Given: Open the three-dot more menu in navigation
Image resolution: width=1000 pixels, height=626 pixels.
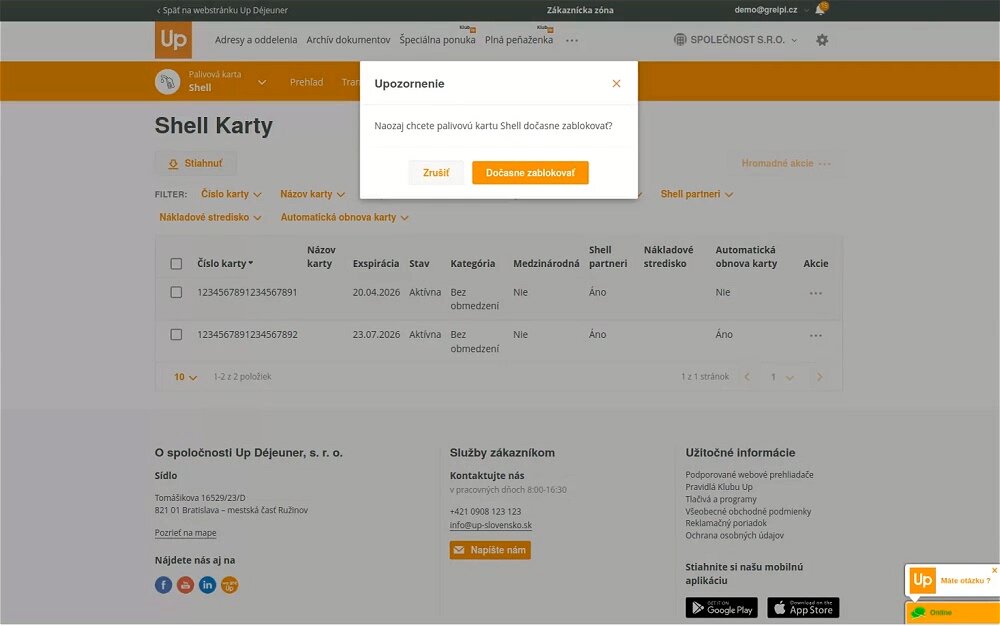Looking at the screenshot, I should [x=571, y=40].
